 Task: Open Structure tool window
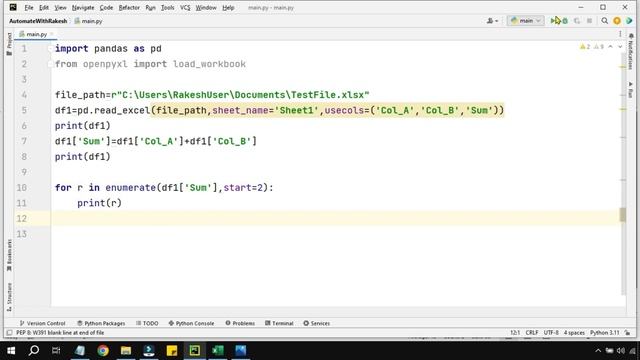click(x=9, y=296)
